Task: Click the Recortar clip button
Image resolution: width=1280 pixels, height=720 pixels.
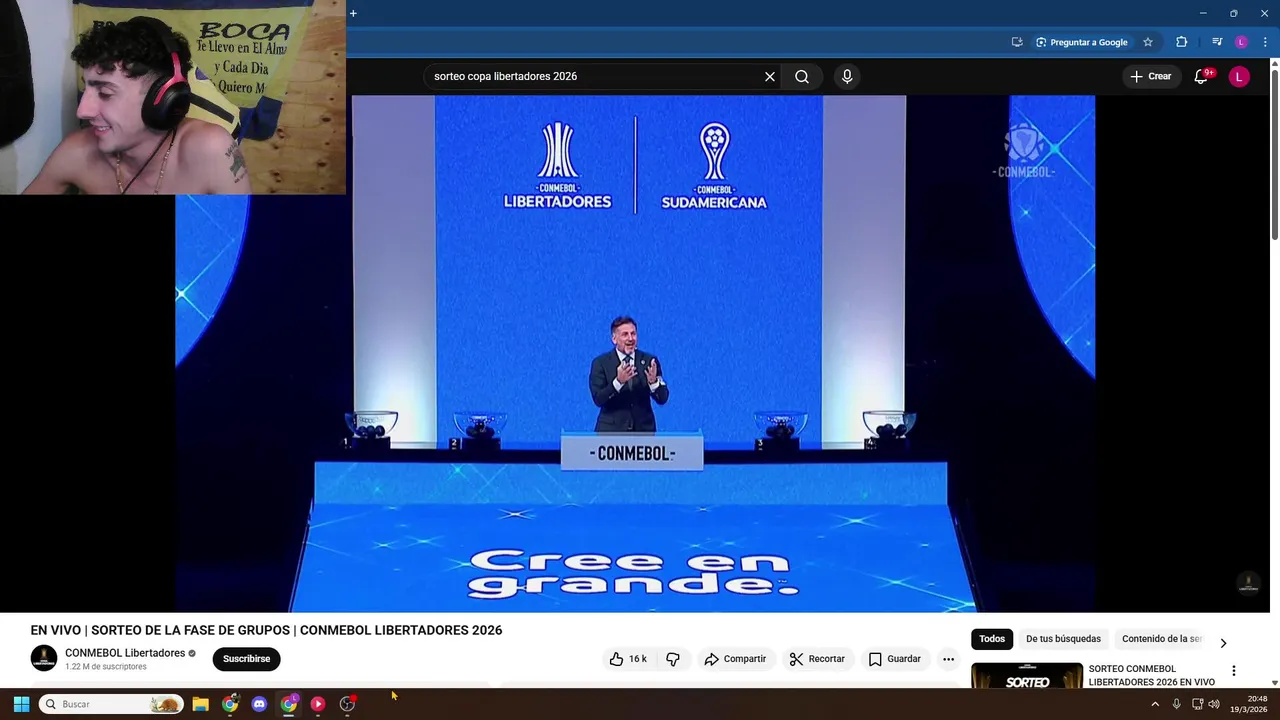Action: [x=817, y=659]
